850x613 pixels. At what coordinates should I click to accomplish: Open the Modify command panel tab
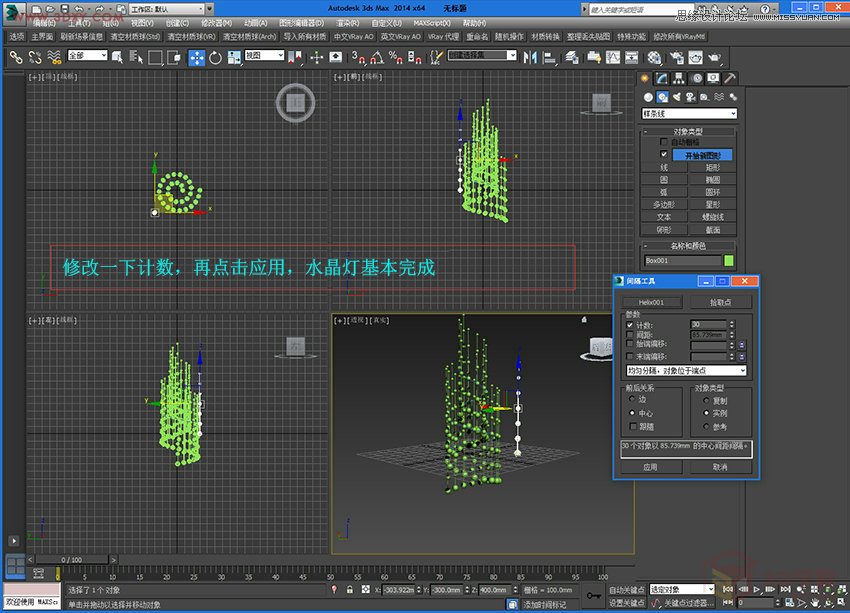[661, 79]
